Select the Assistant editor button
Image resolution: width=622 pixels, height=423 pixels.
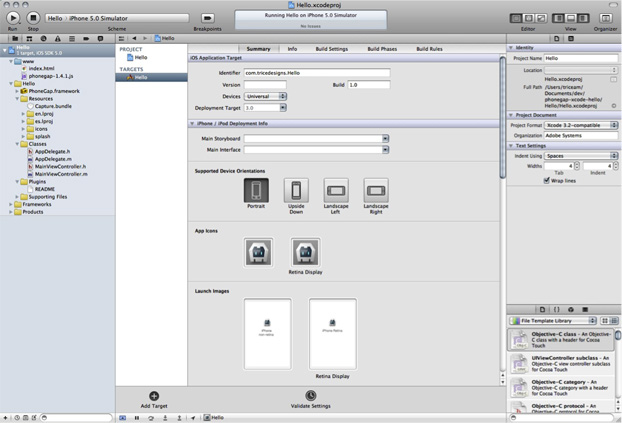[x=529, y=18]
